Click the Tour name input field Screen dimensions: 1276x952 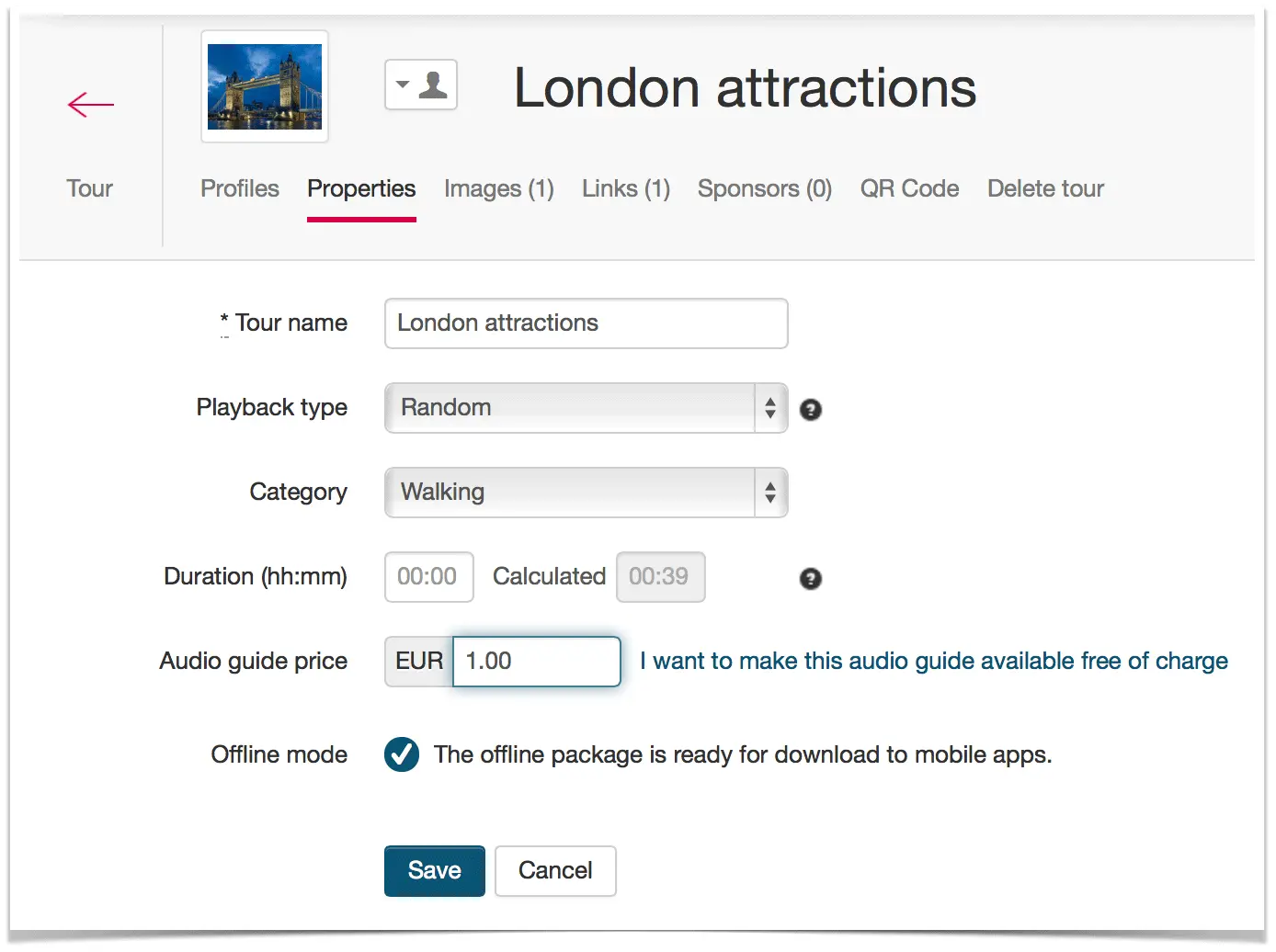click(586, 323)
